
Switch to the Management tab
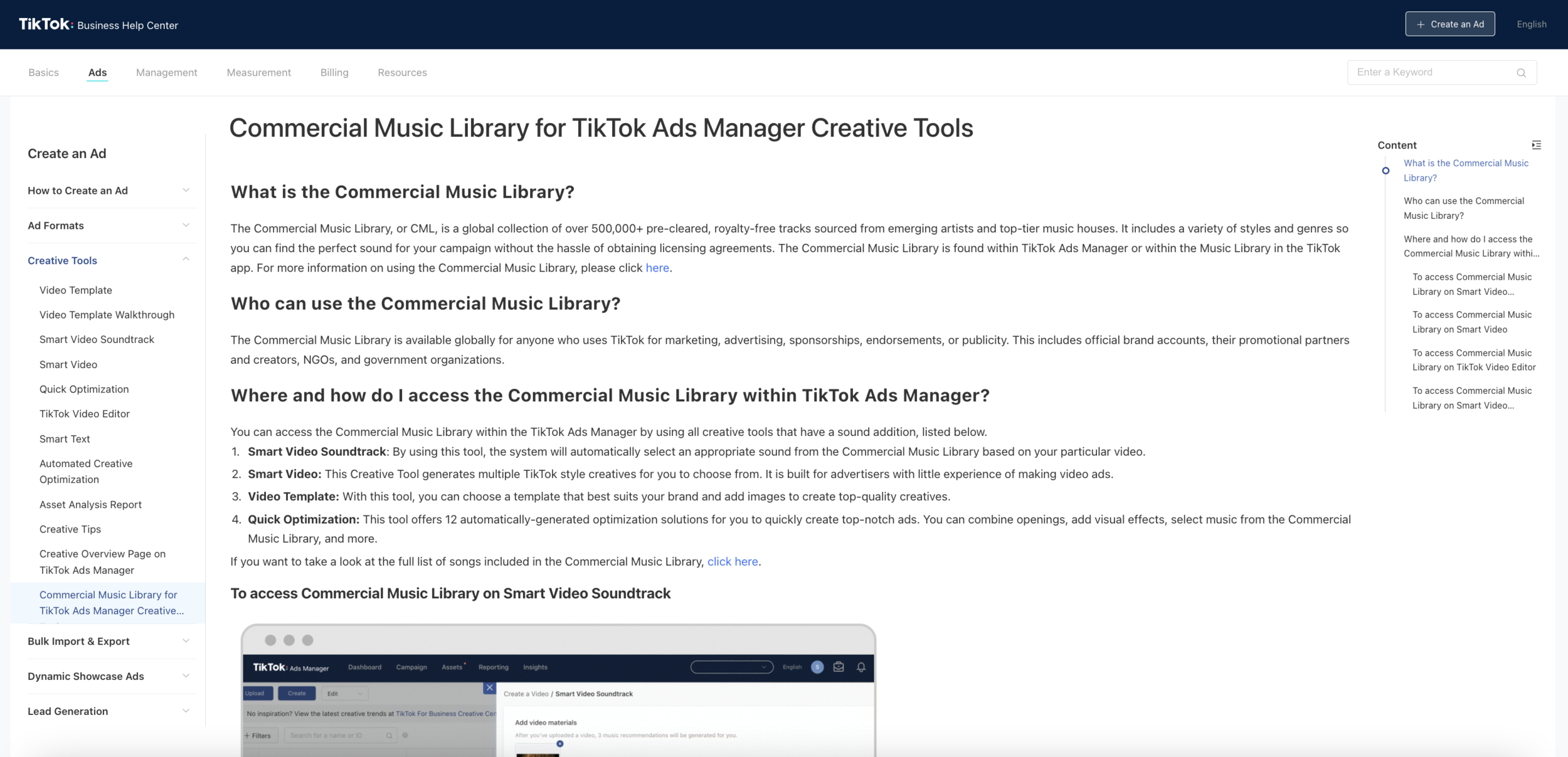[166, 72]
